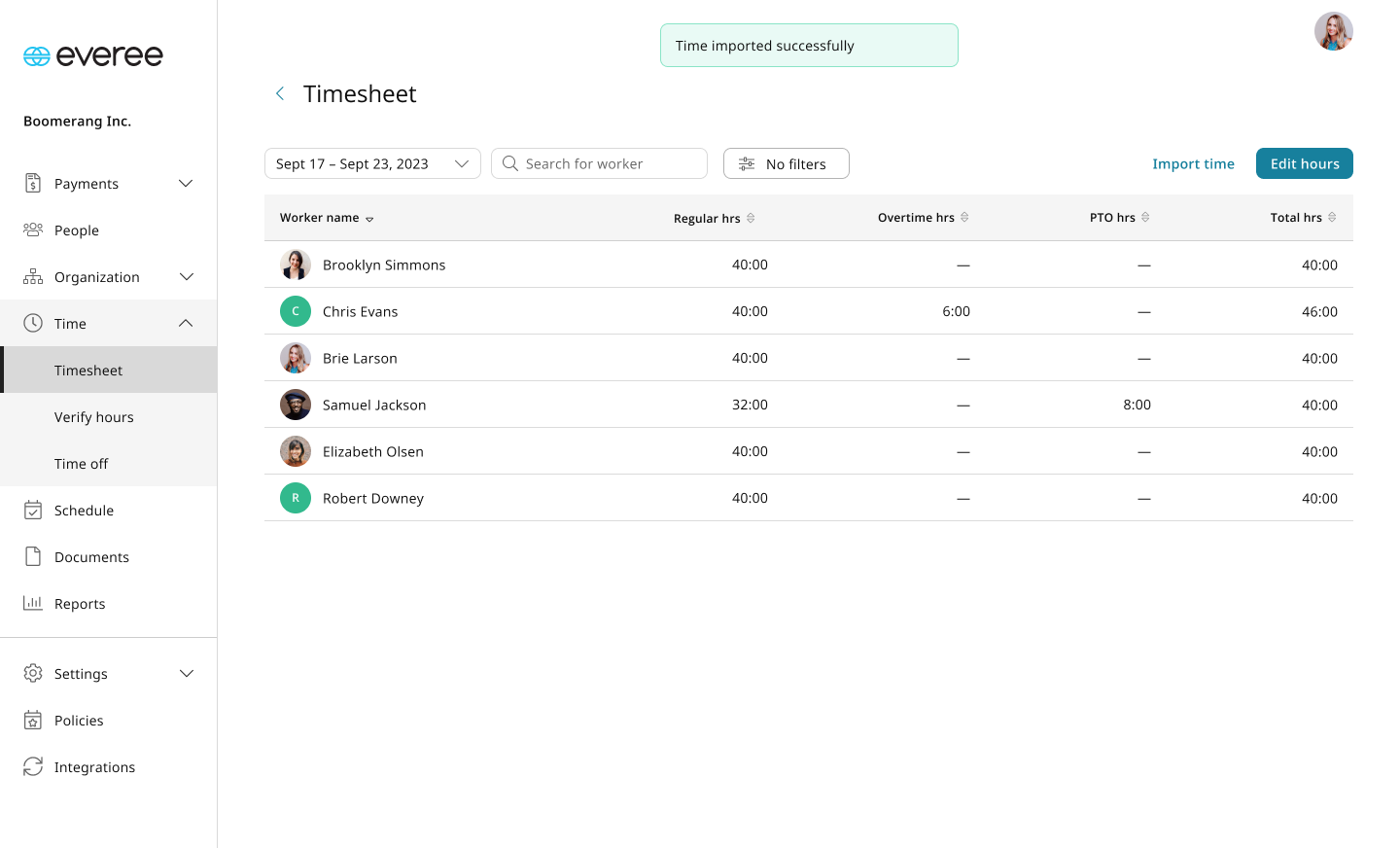Click the Edit hours button
The image size is (1400, 848).
click(x=1304, y=163)
